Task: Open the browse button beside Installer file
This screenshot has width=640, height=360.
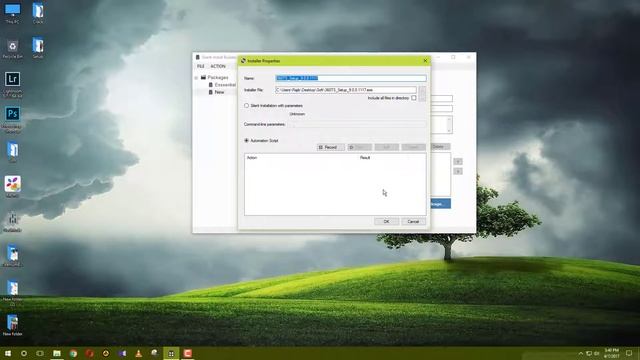Action: point(422,93)
